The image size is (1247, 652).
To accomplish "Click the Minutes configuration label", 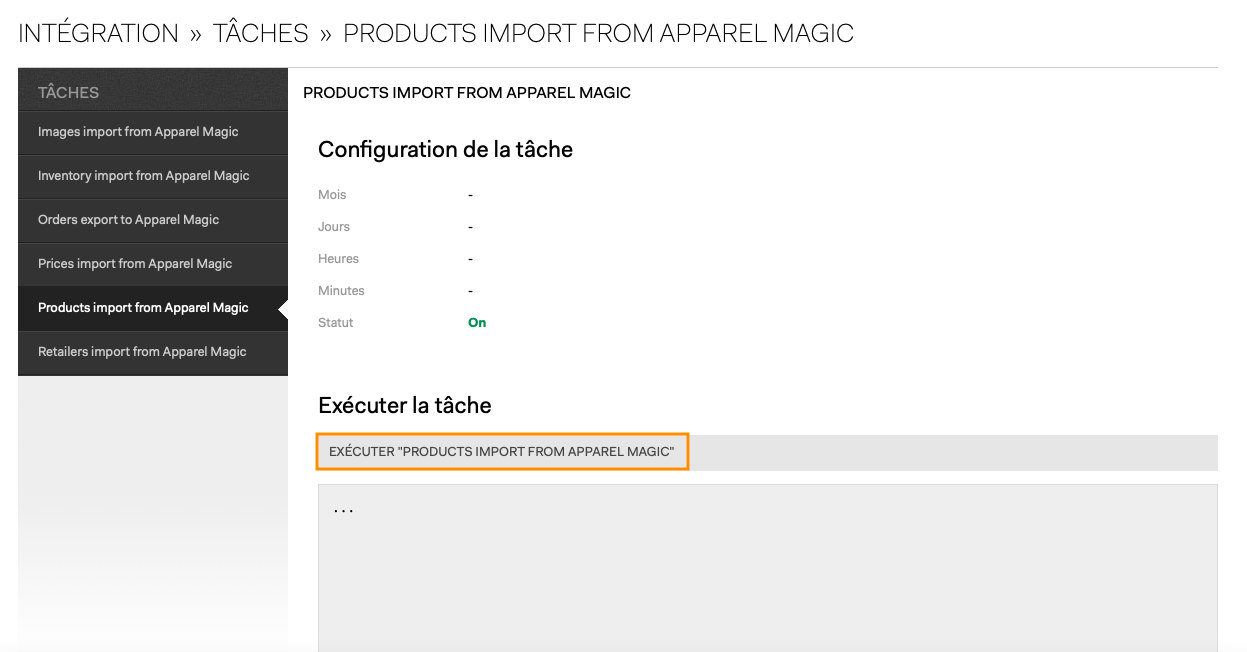I will pos(341,291).
